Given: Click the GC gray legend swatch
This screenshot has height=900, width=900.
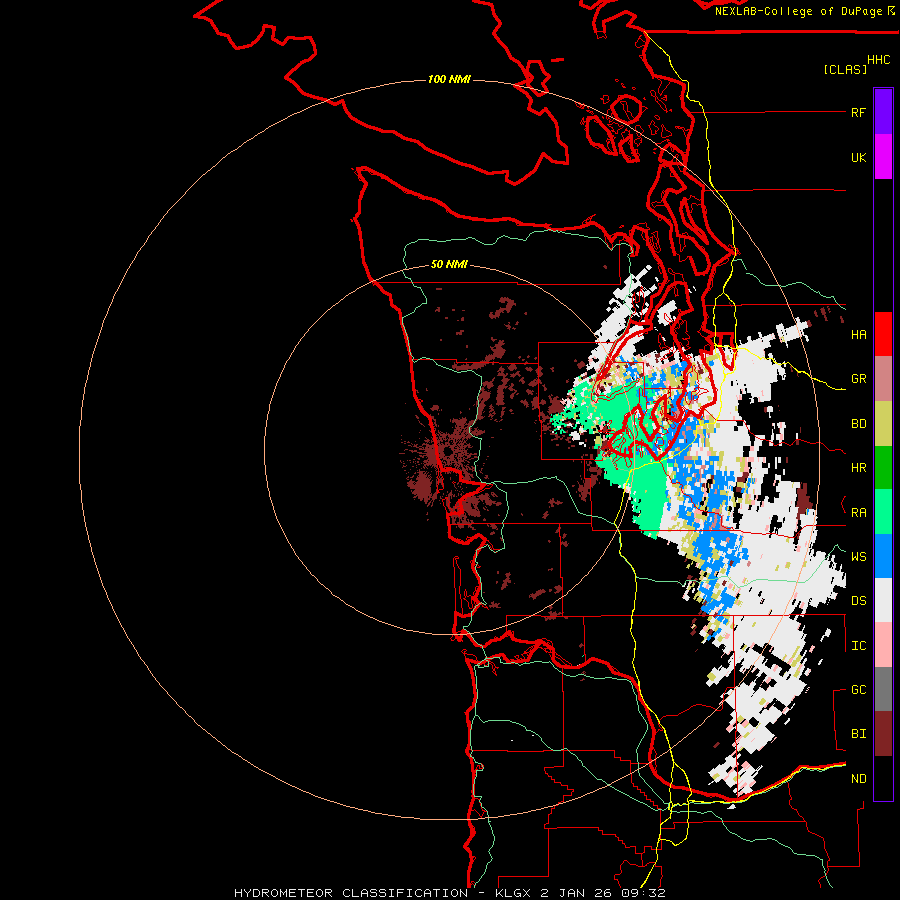Looking at the screenshot, I should [883, 689].
